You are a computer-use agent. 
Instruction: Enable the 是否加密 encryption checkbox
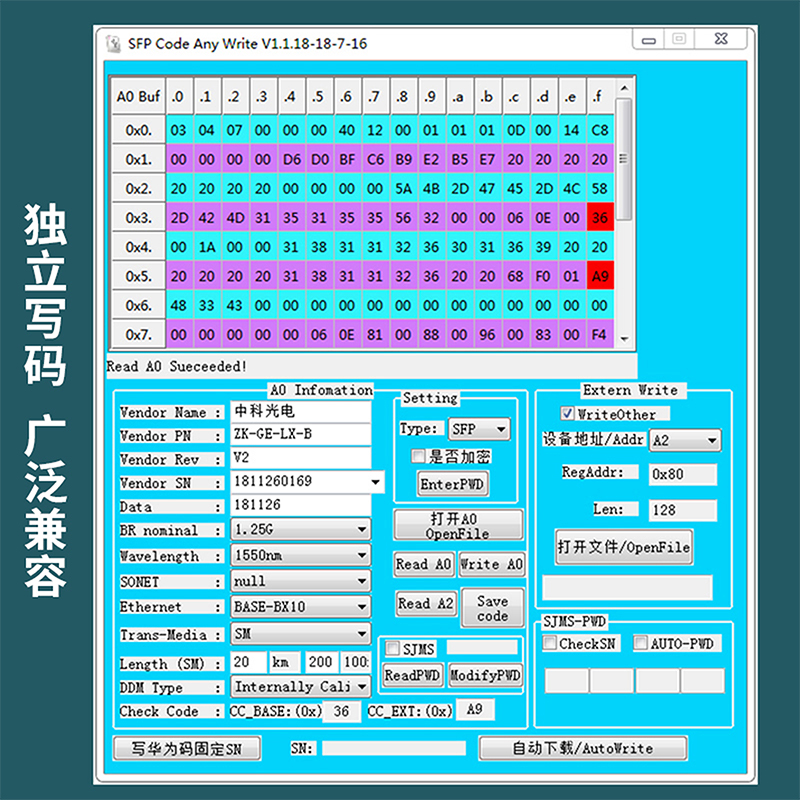pyautogui.click(x=419, y=457)
